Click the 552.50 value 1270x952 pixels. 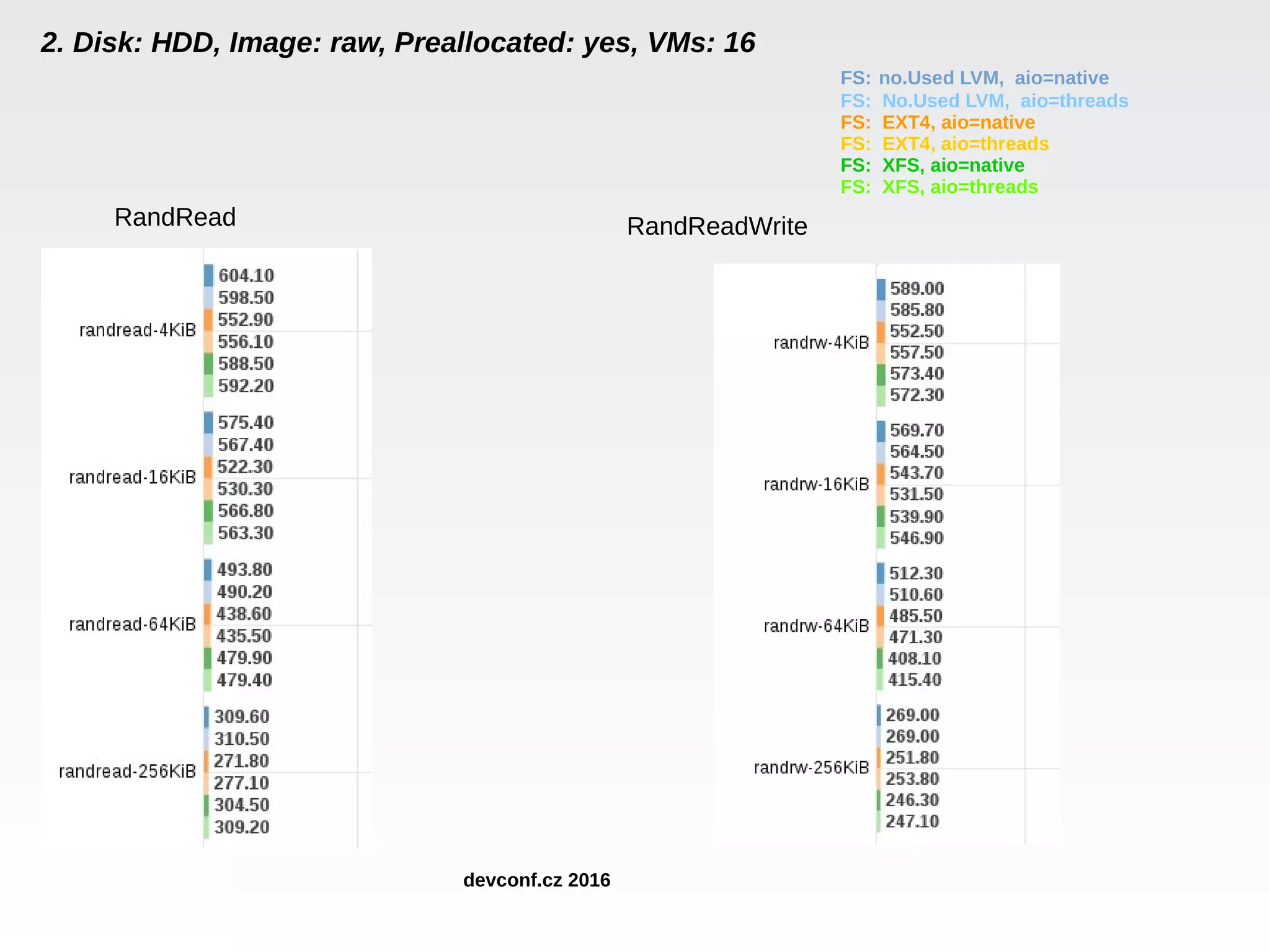point(917,331)
